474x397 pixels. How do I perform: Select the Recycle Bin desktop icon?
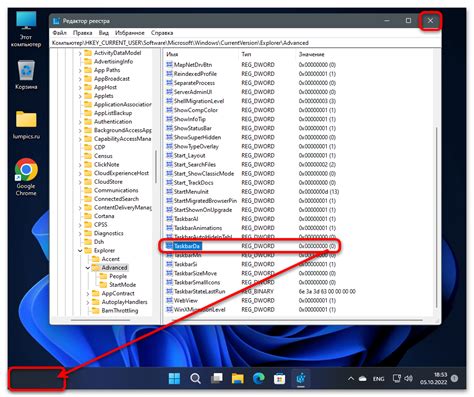pyautogui.click(x=26, y=75)
